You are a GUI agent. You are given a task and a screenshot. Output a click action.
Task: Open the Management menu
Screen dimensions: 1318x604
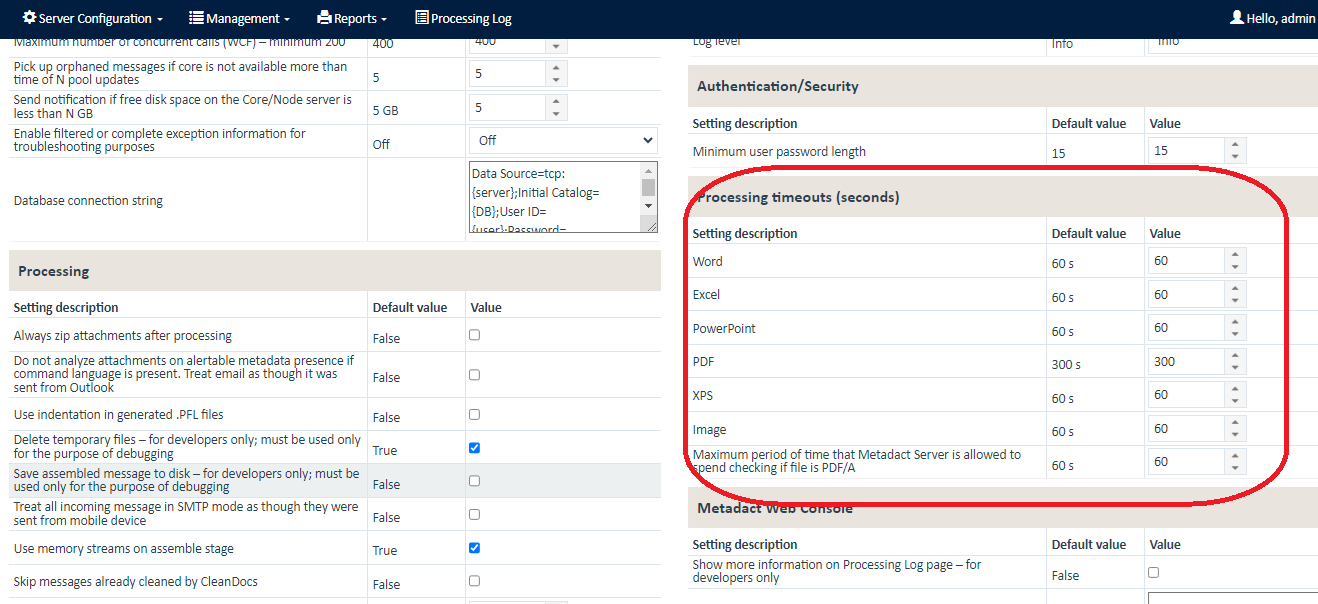[x=239, y=18]
